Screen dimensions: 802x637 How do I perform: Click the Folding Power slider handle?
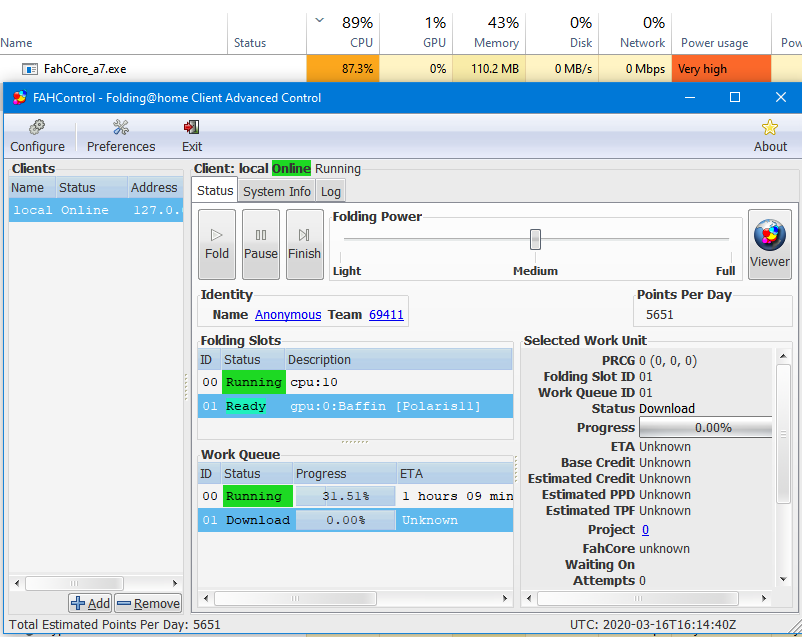pos(536,239)
